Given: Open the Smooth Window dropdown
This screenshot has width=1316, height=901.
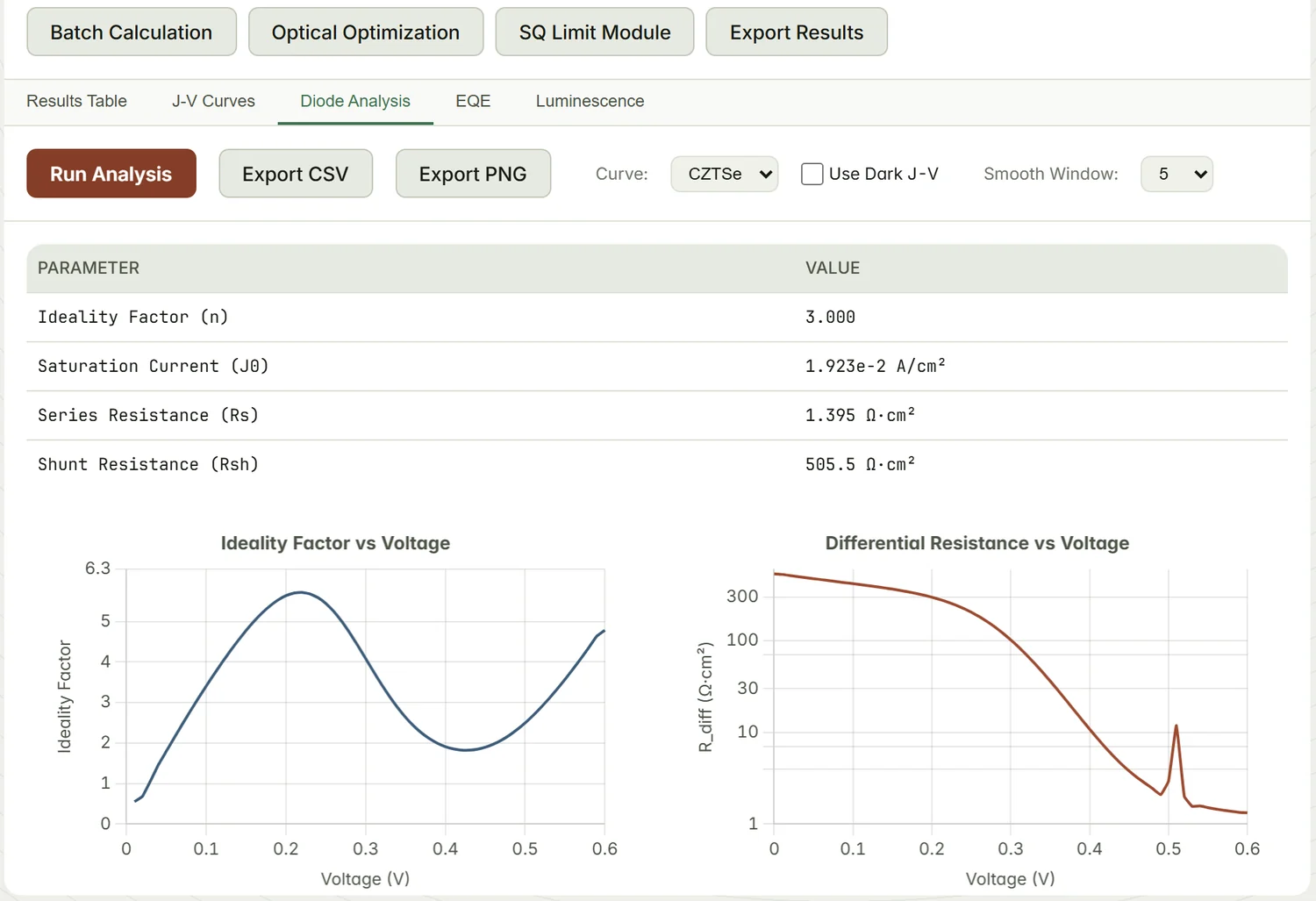Looking at the screenshot, I should 1177,174.
